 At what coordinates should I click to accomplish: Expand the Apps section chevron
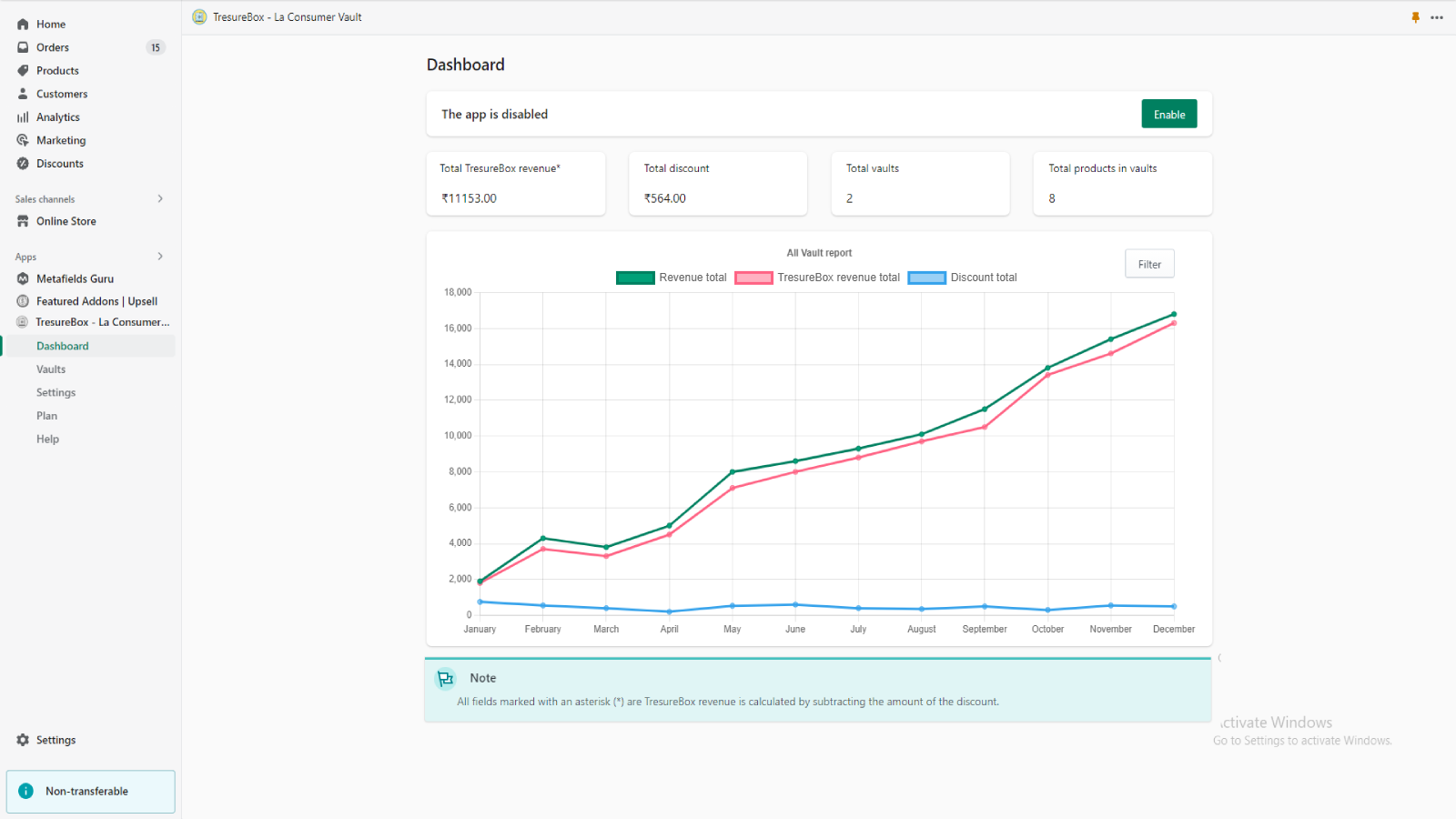160,257
